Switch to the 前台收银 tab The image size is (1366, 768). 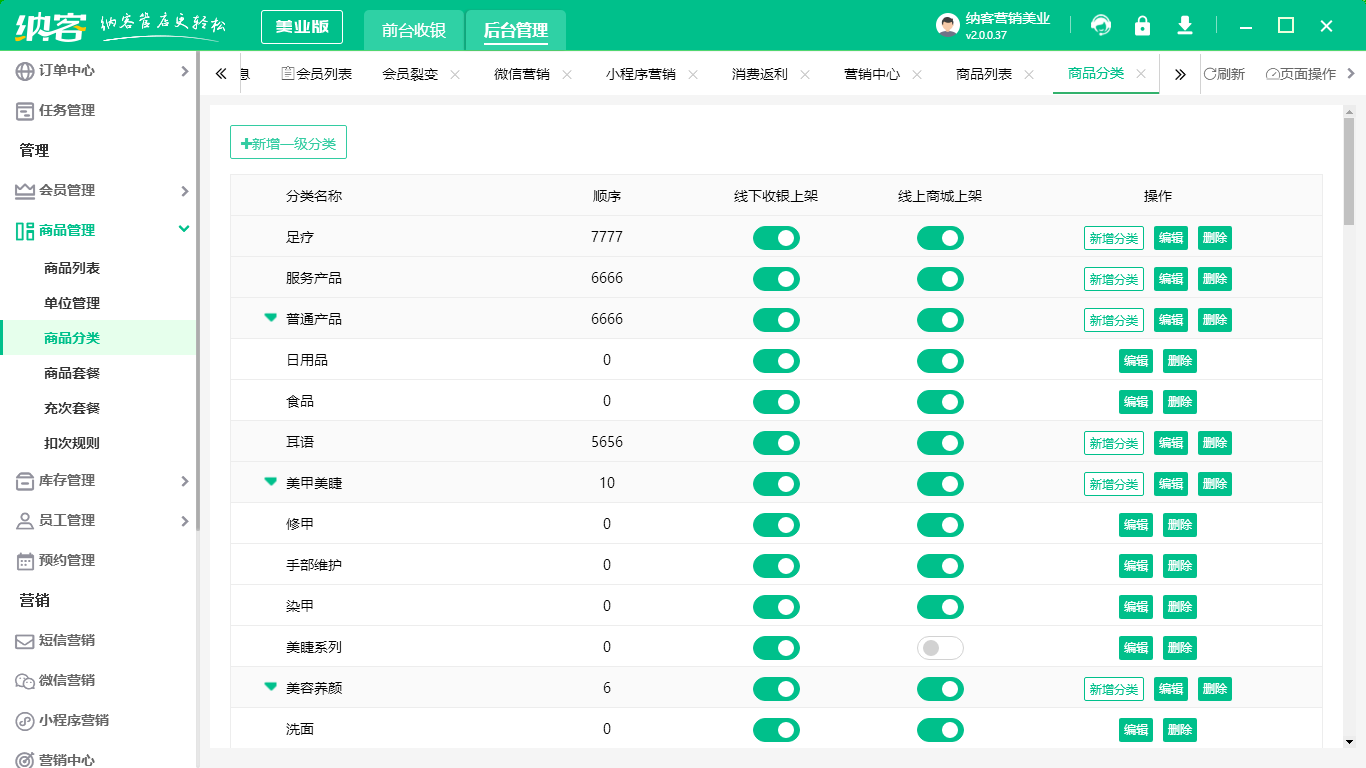tap(413, 30)
